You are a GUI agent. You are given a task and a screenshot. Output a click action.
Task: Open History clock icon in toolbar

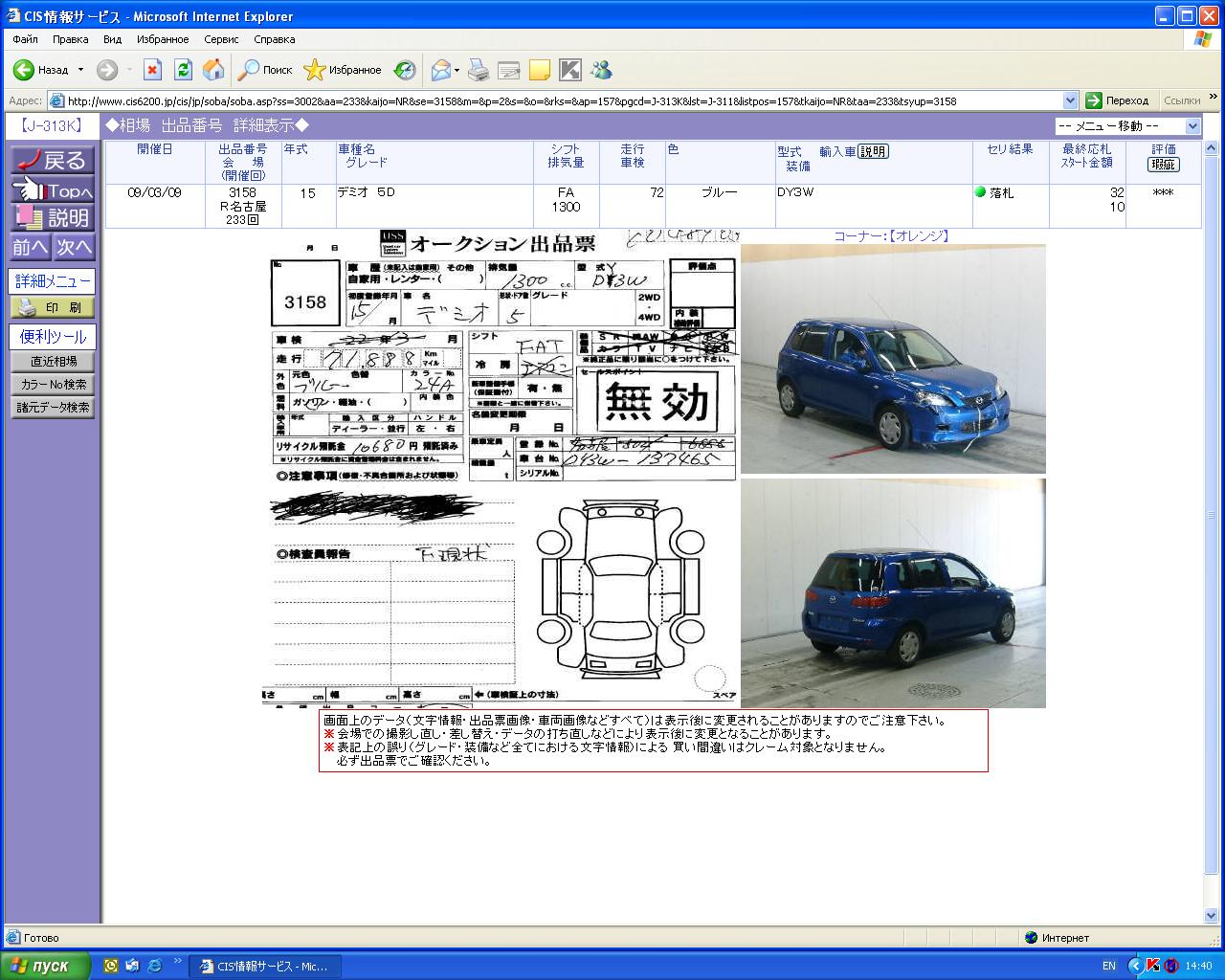(x=405, y=70)
